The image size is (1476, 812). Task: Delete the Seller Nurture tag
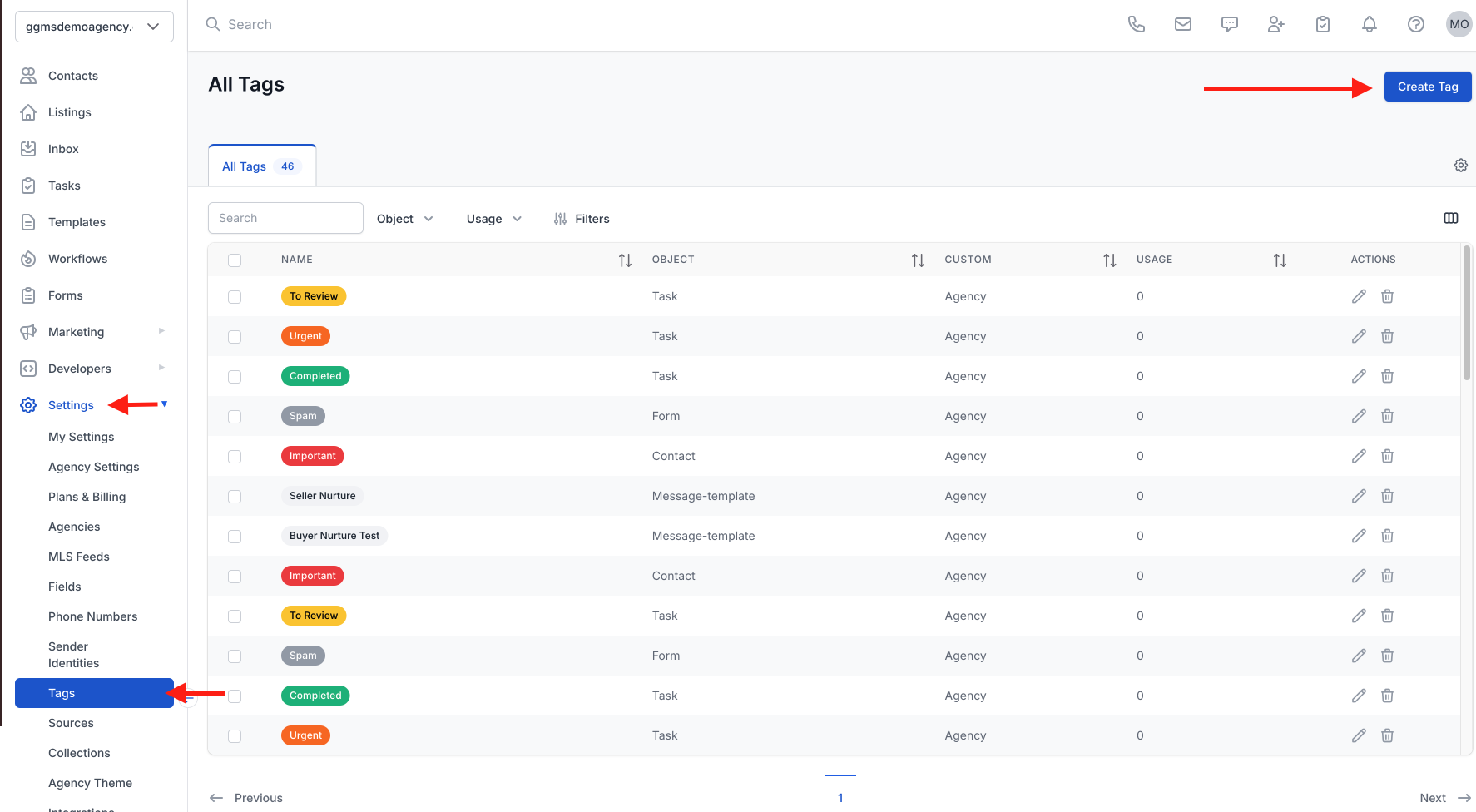(x=1387, y=496)
